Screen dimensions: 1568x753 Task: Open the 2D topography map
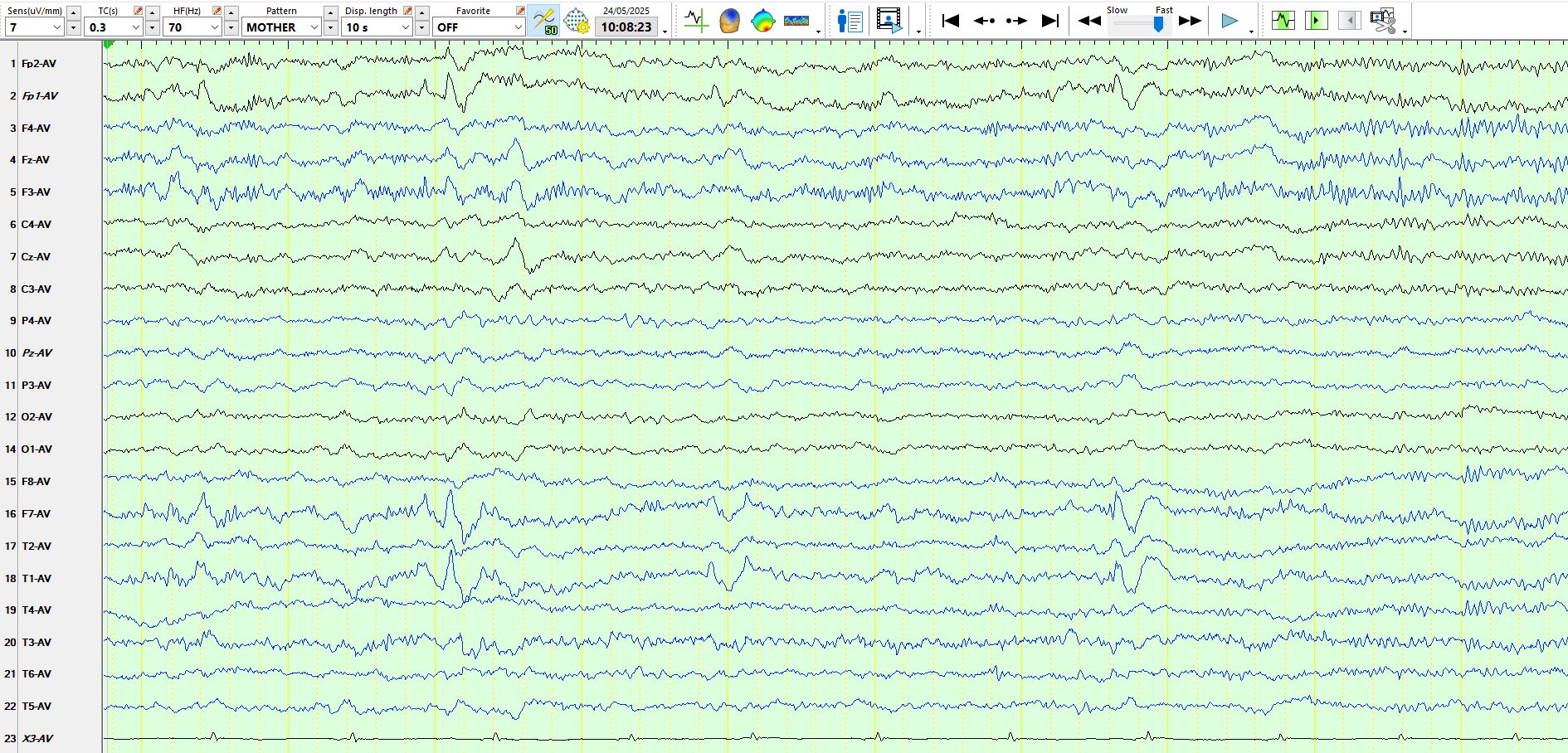click(762, 21)
